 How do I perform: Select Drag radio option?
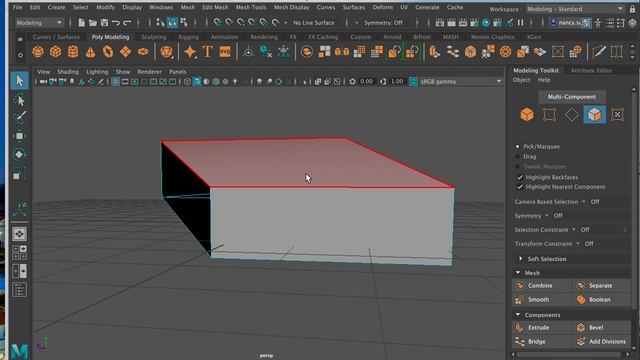tap(518, 156)
